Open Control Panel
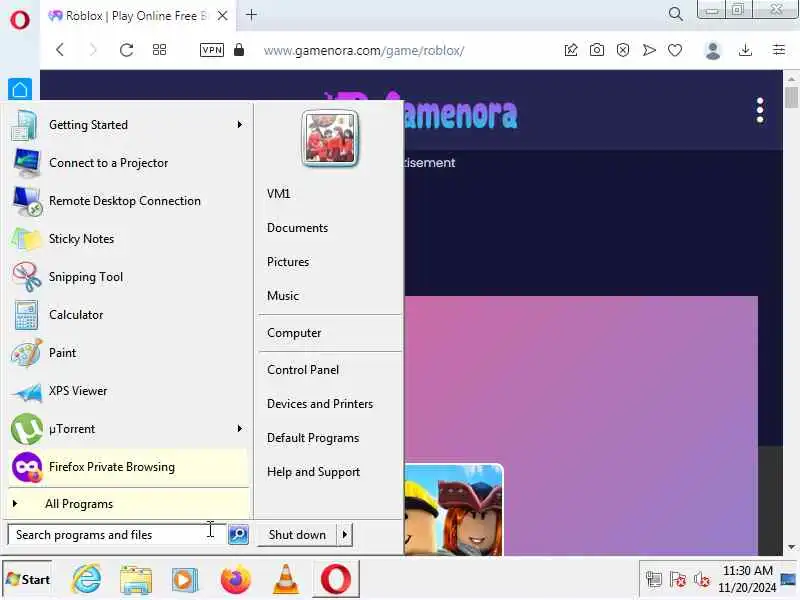800x600 pixels. pos(303,370)
